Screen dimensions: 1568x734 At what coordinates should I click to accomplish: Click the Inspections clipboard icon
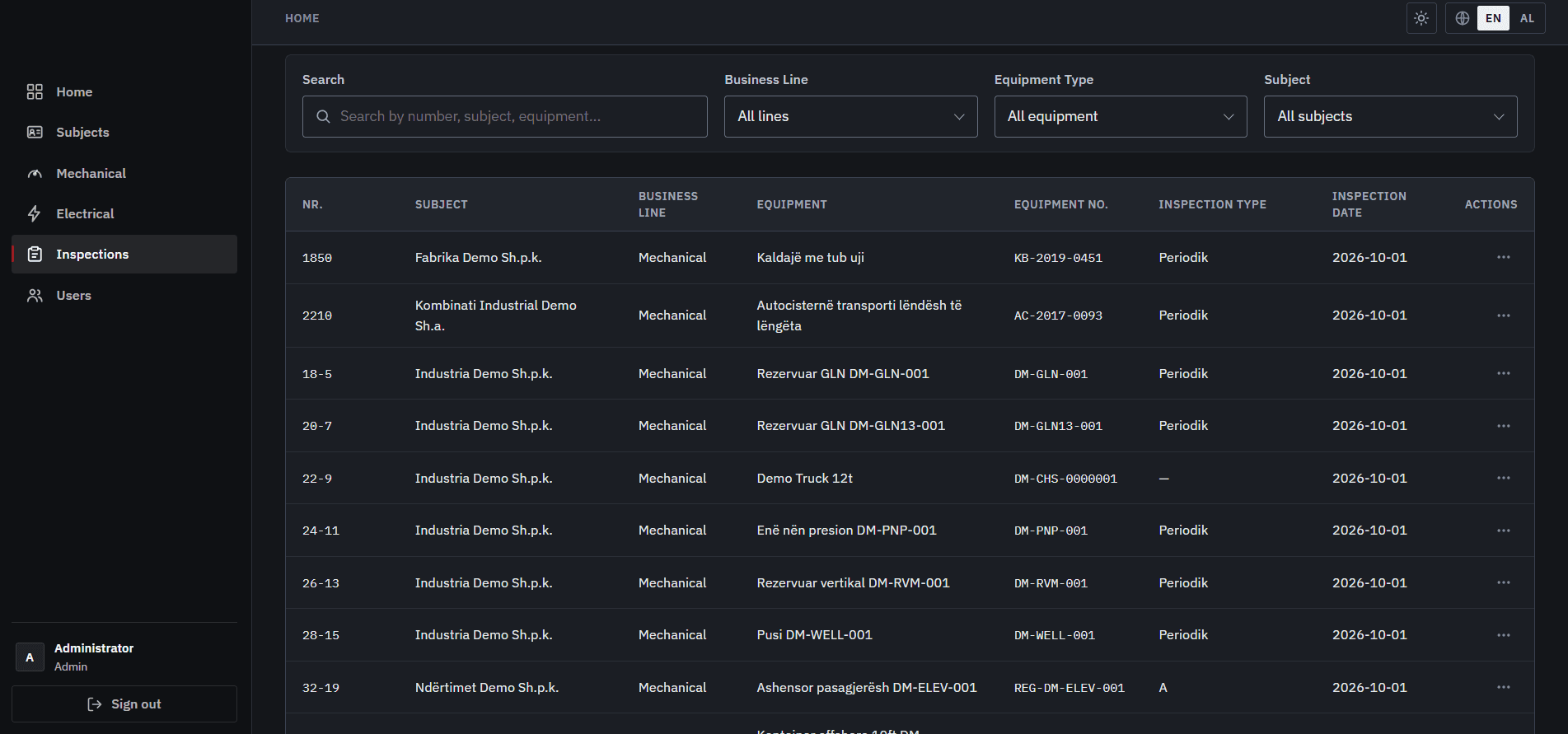pyautogui.click(x=35, y=255)
